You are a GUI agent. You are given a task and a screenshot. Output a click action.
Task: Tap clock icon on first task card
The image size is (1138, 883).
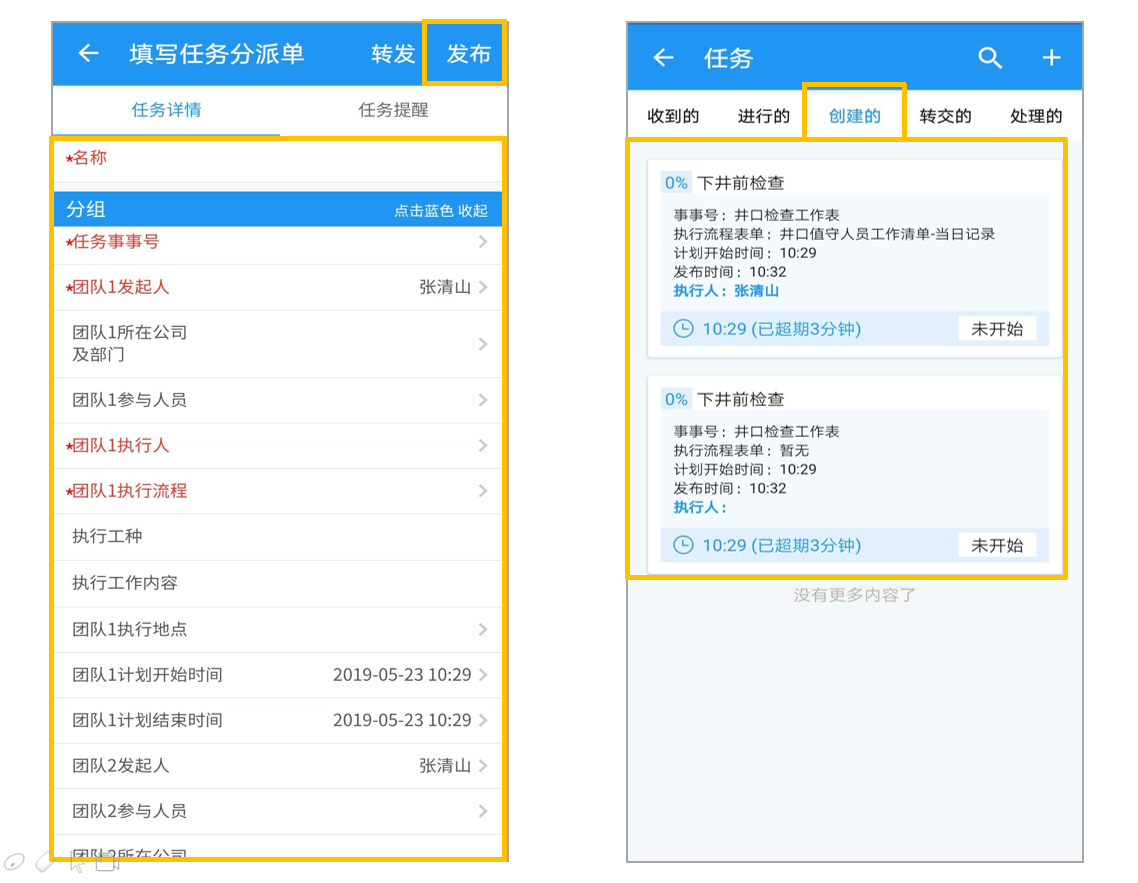pyautogui.click(x=683, y=329)
